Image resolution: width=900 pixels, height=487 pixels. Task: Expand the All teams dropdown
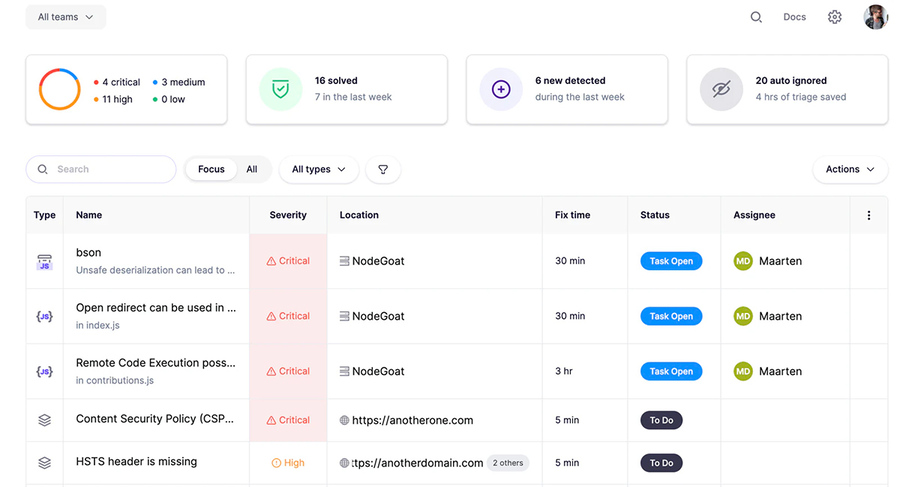click(65, 17)
